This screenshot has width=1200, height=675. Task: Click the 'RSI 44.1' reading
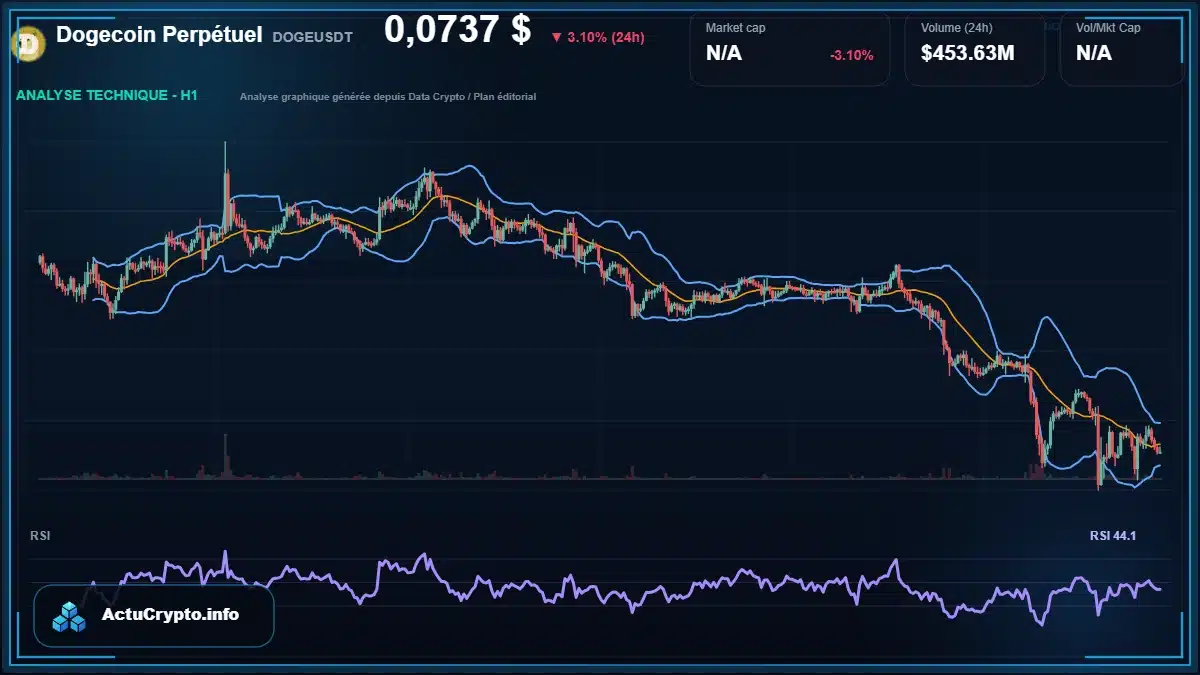[x=1113, y=537]
